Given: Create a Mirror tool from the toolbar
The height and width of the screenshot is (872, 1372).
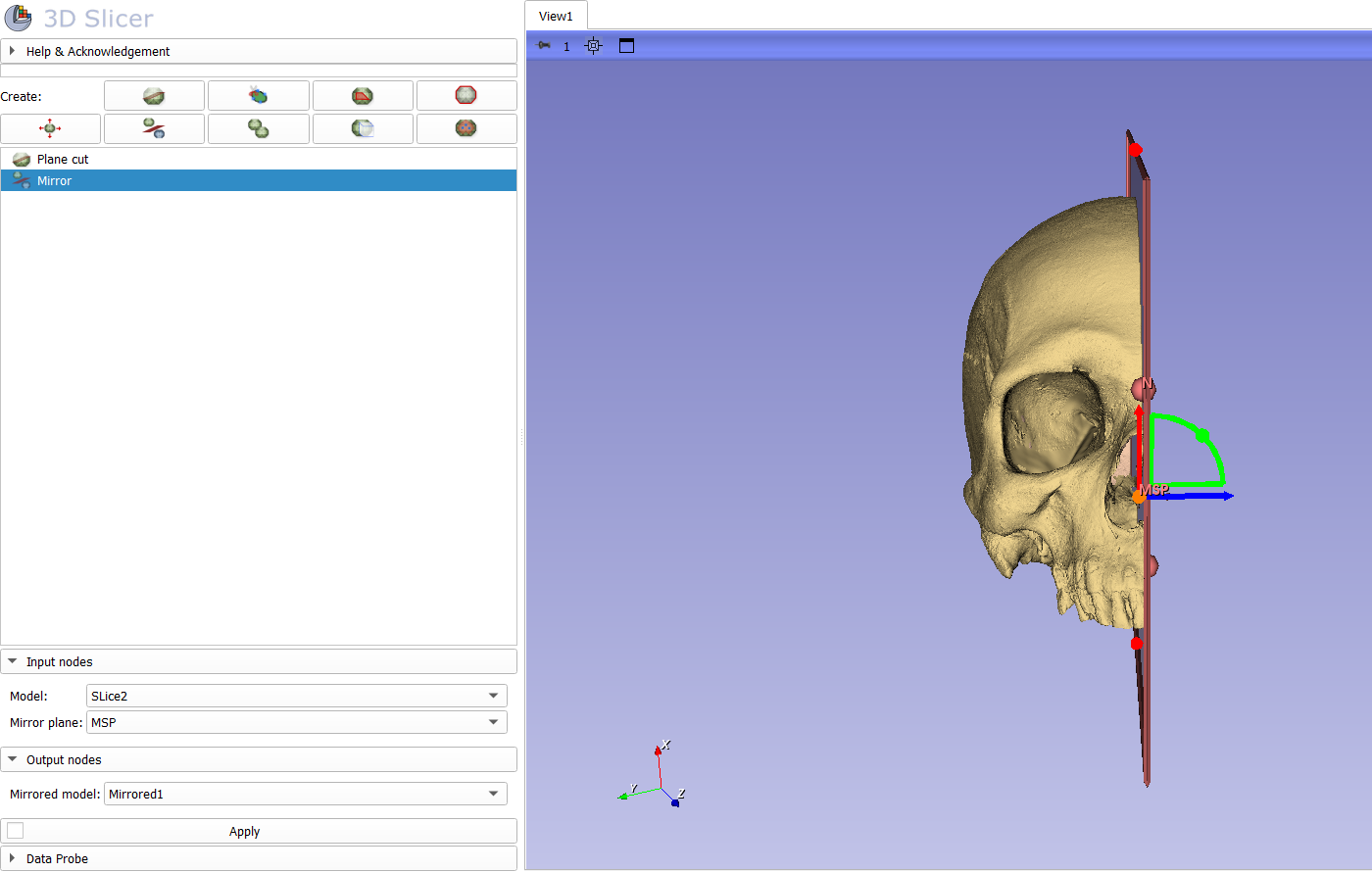Looking at the screenshot, I should (154, 128).
